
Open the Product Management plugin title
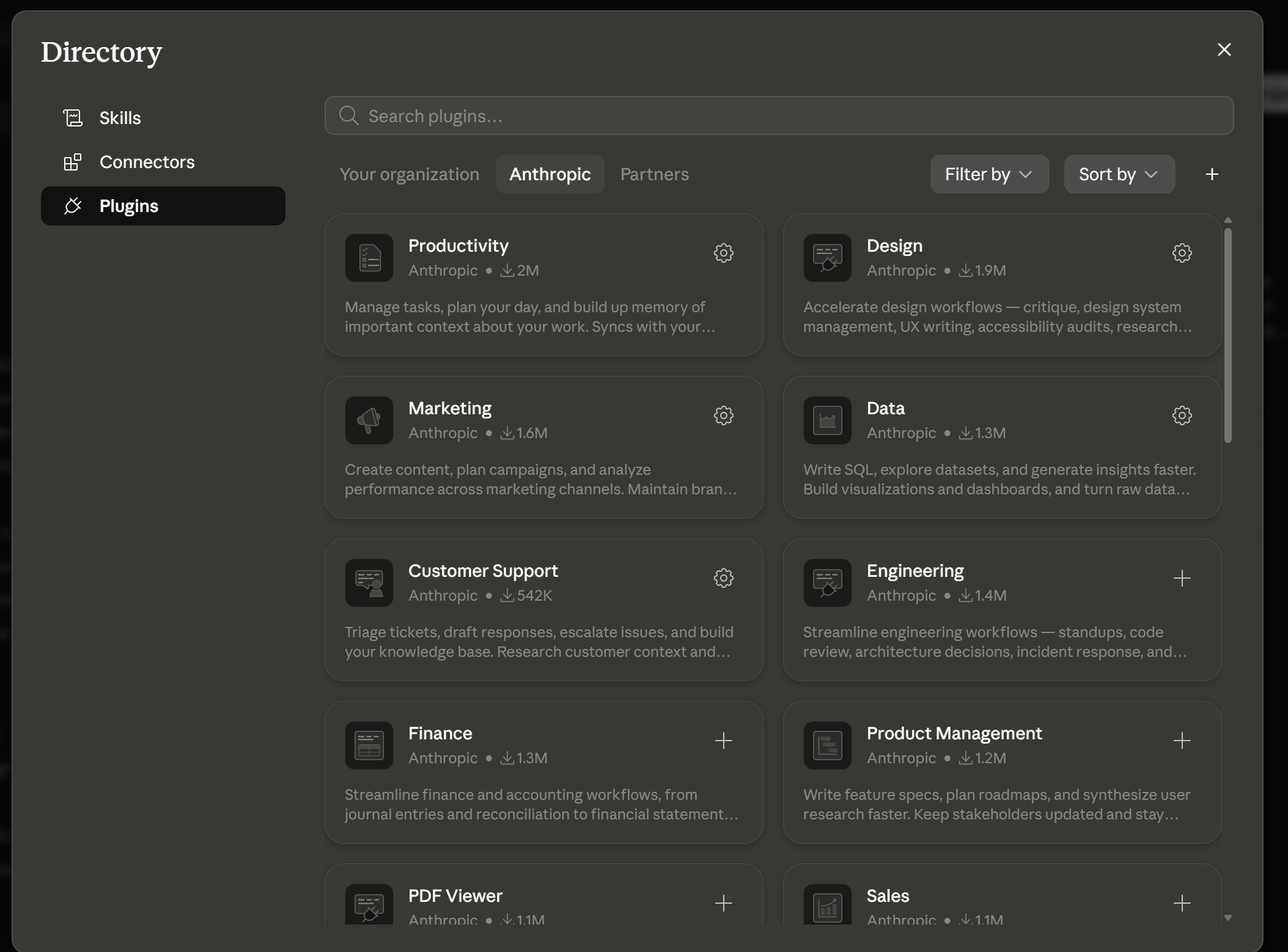pos(954,733)
